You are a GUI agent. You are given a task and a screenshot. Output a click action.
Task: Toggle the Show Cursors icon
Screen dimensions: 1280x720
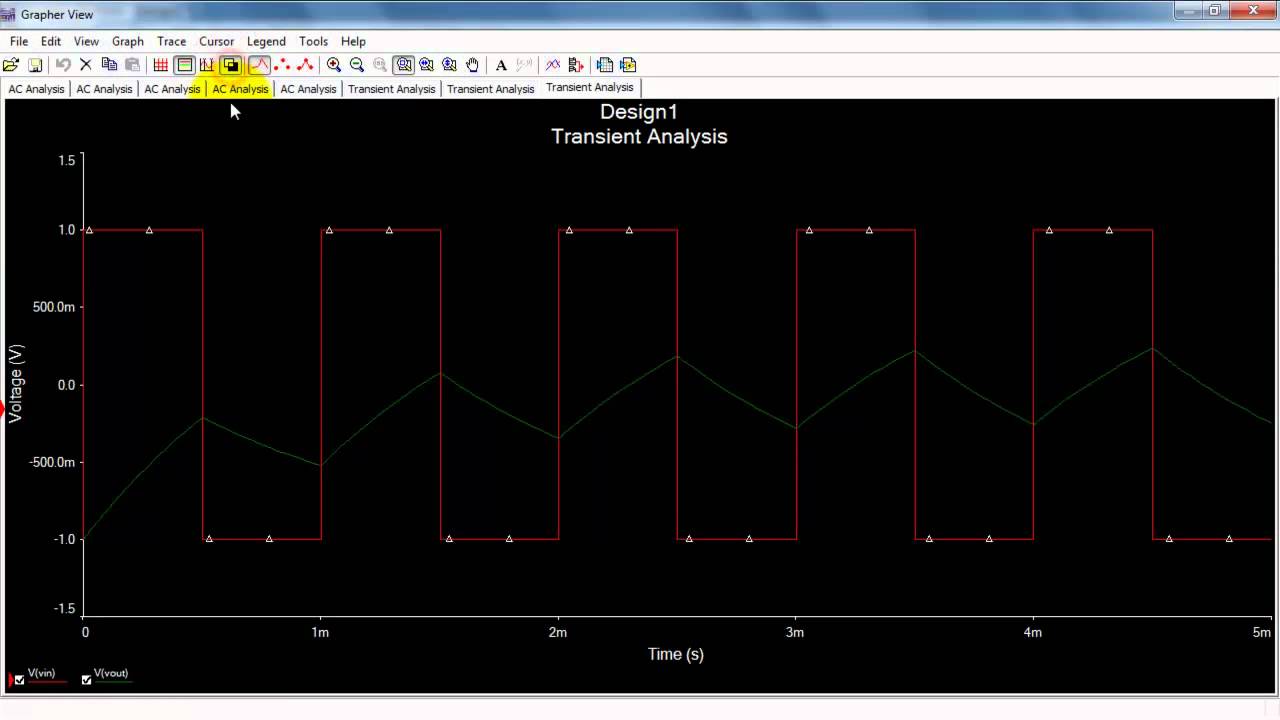coord(207,65)
